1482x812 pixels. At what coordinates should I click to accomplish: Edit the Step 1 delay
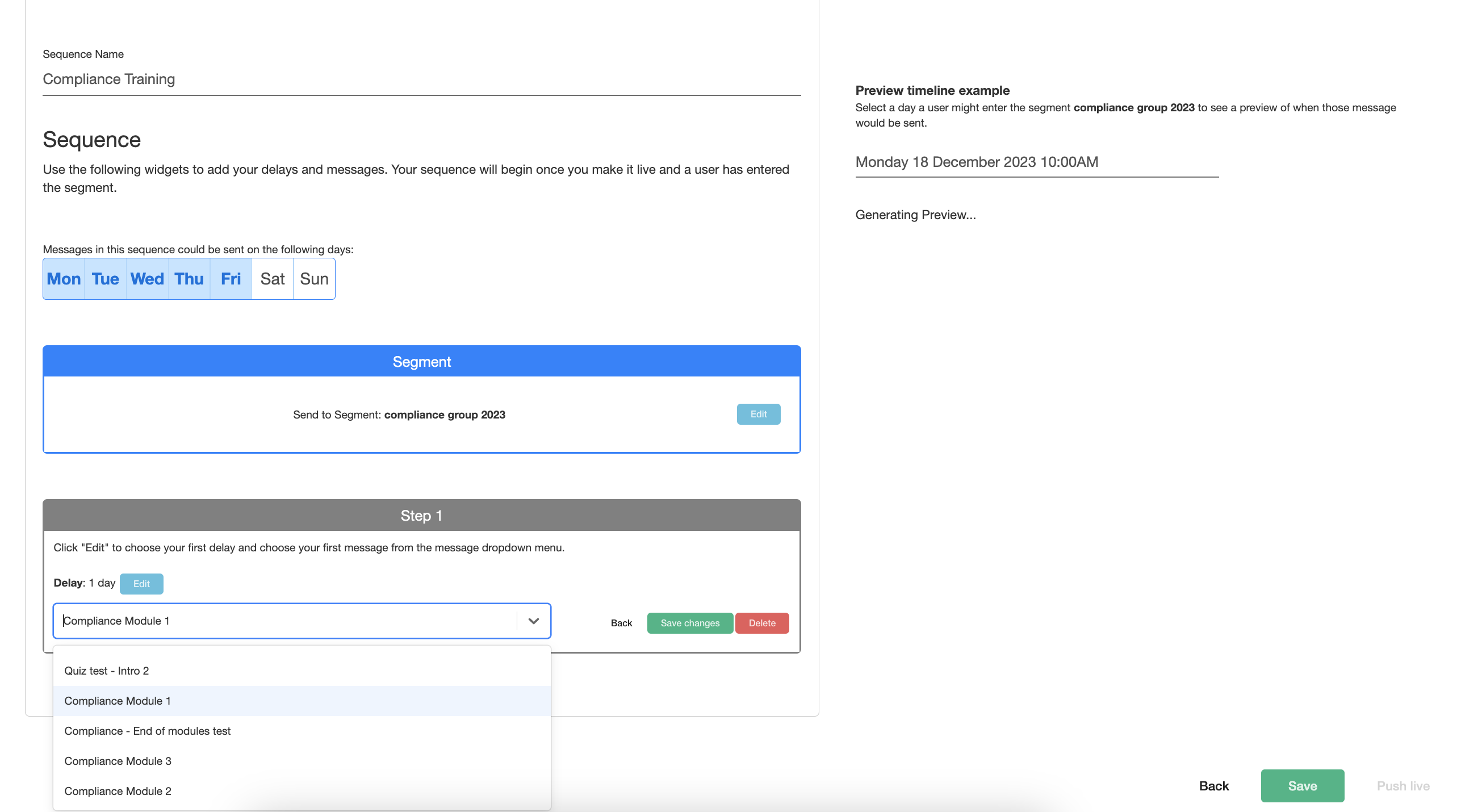point(141,584)
